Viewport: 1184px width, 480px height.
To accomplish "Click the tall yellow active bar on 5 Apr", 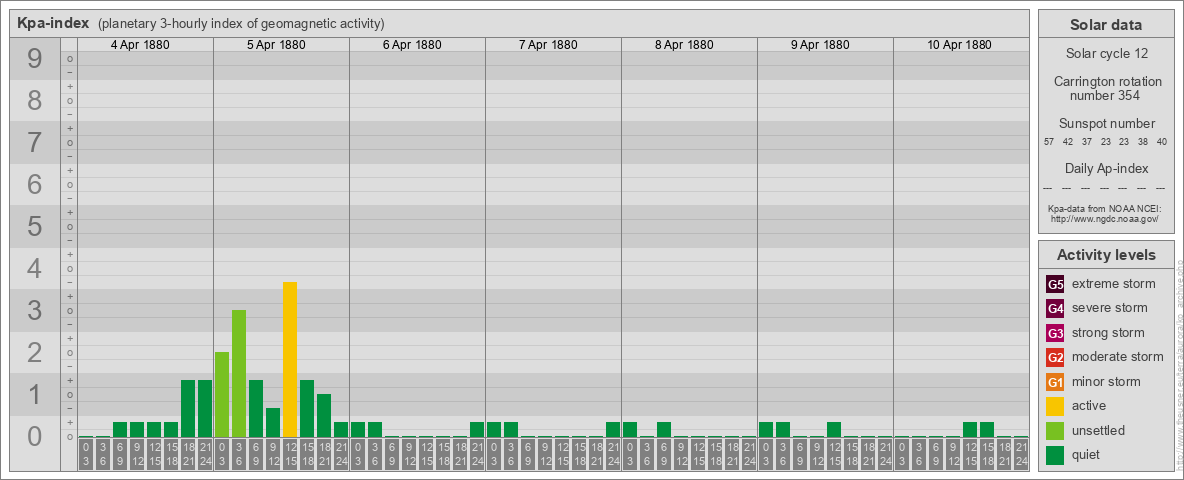I will tap(290, 359).
